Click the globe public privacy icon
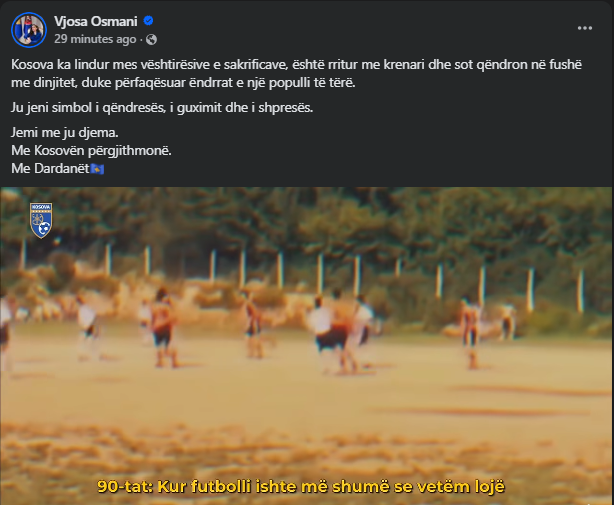This screenshot has height=505, width=614. tap(152, 40)
